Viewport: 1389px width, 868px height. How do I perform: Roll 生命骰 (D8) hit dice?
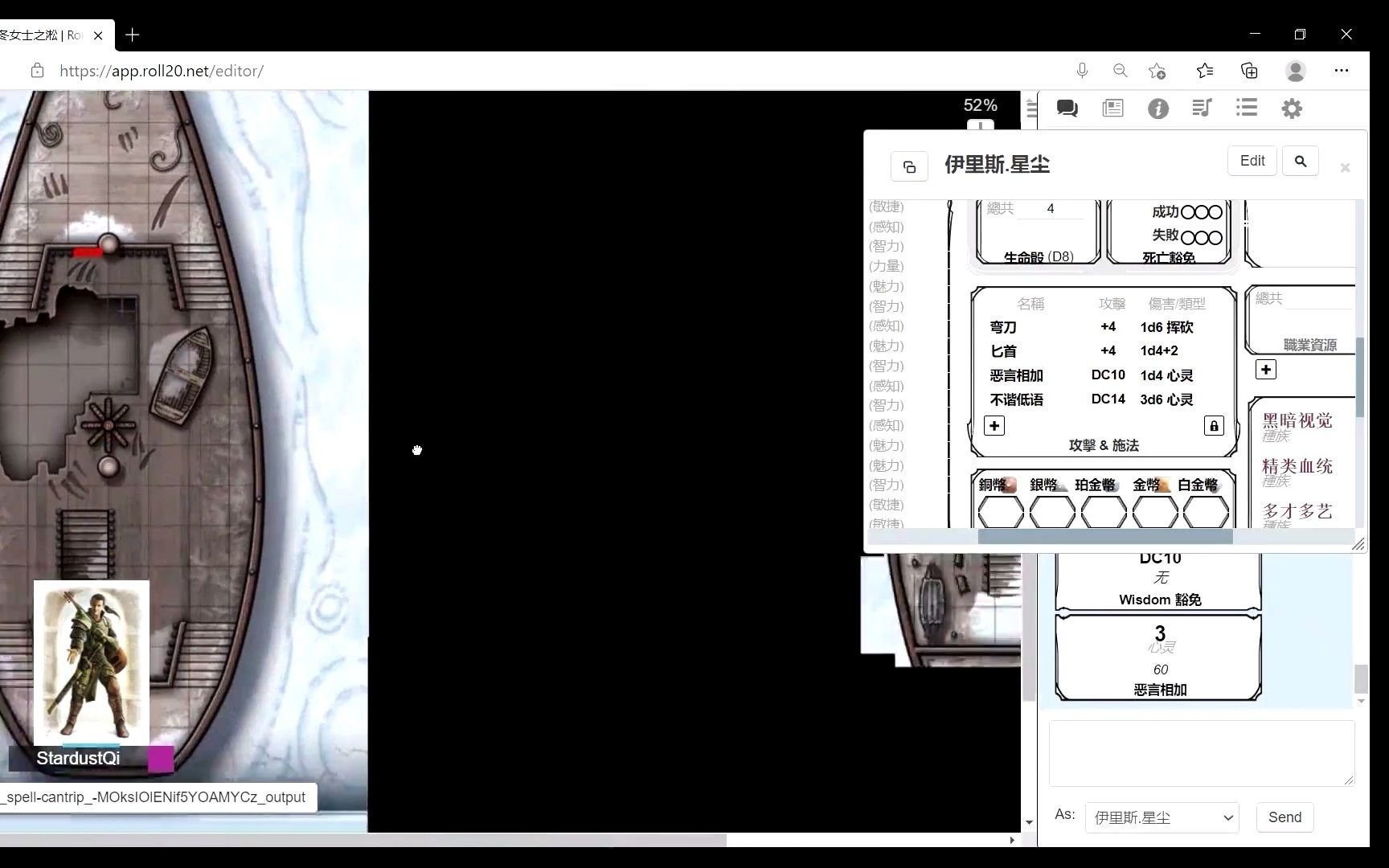pos(1039,257)
